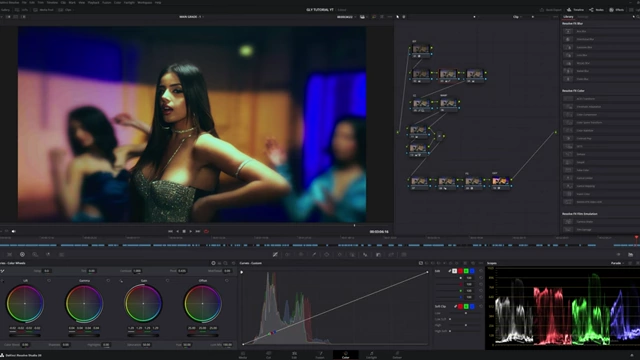
Task: Mute viewer audio speaker
Action: [x=13, y=231]
